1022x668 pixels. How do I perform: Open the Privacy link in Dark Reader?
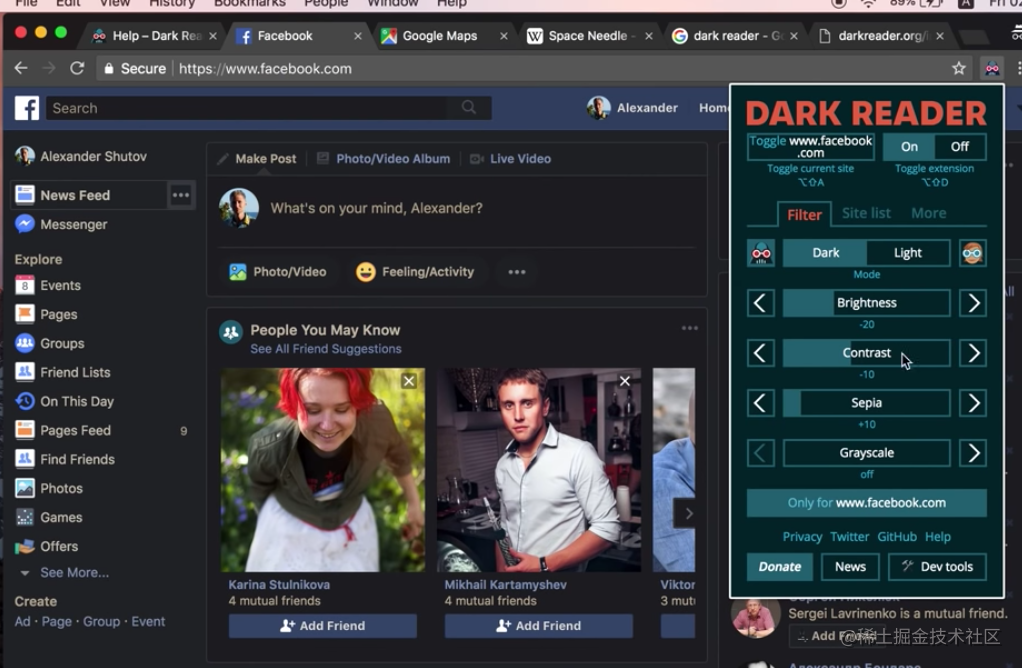pyautogui.click(x=802, y=537)
